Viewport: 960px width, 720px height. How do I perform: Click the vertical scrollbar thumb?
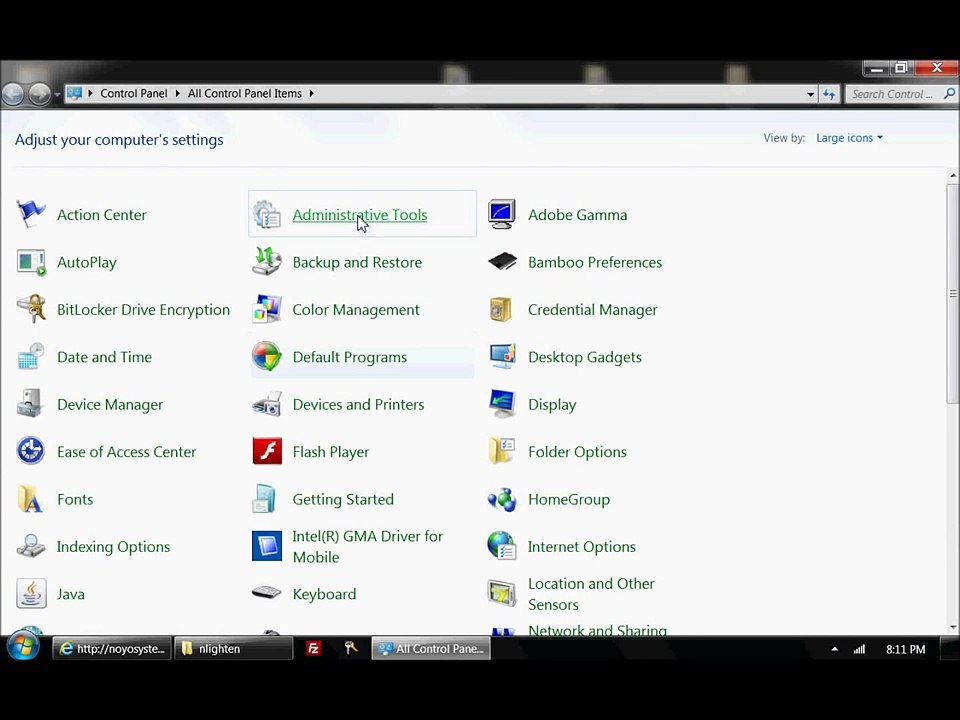(953, 293)
